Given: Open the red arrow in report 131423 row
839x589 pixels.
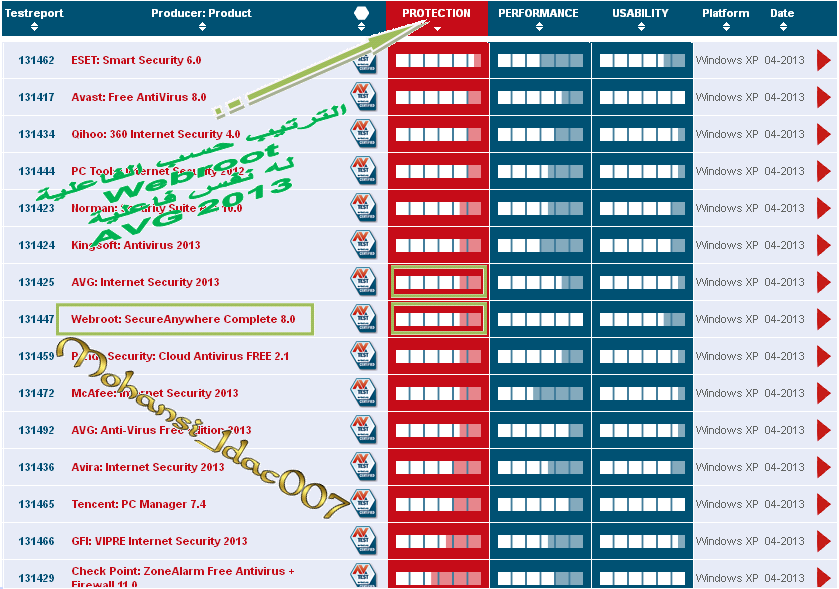Looking at the screenshot, I should [823, 208].
